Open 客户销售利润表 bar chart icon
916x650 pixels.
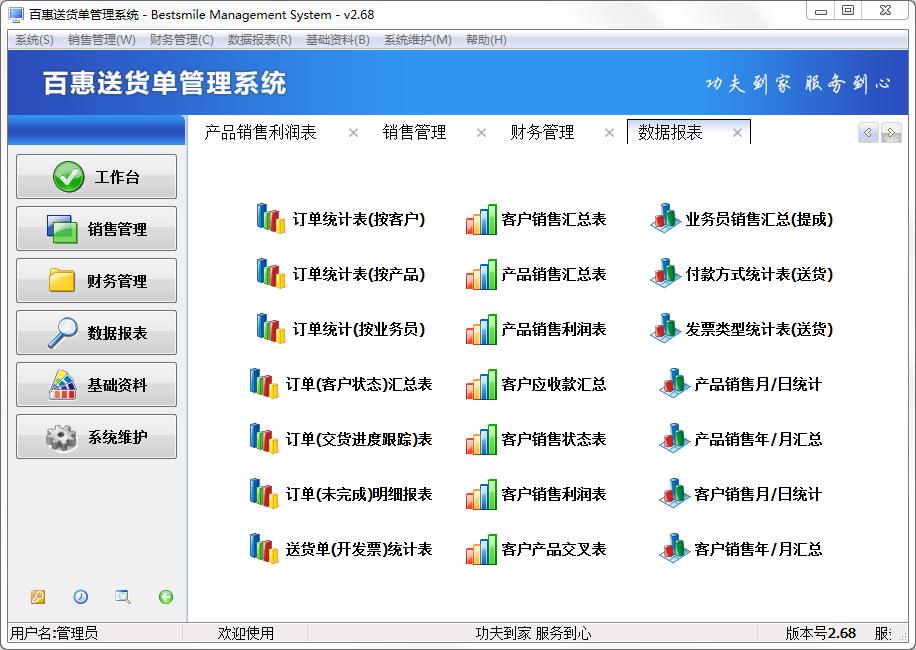[x=481, y=493]
